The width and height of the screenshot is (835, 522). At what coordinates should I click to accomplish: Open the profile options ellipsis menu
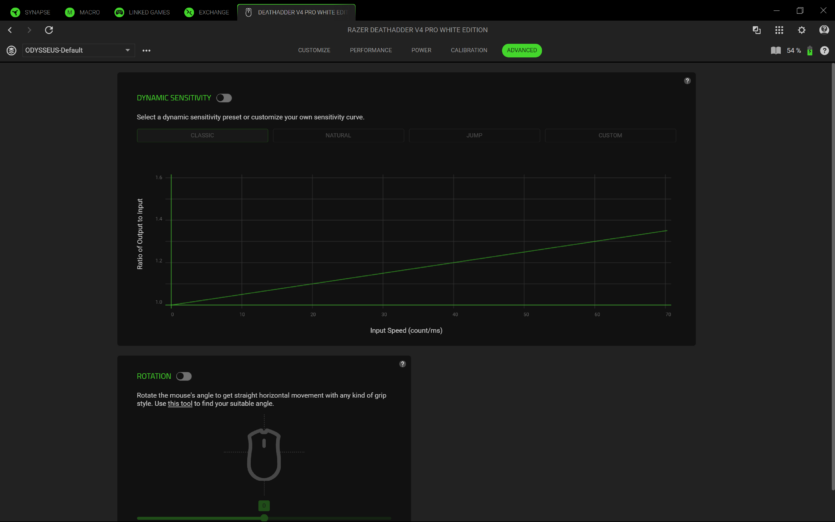click(x=147, y=50)
